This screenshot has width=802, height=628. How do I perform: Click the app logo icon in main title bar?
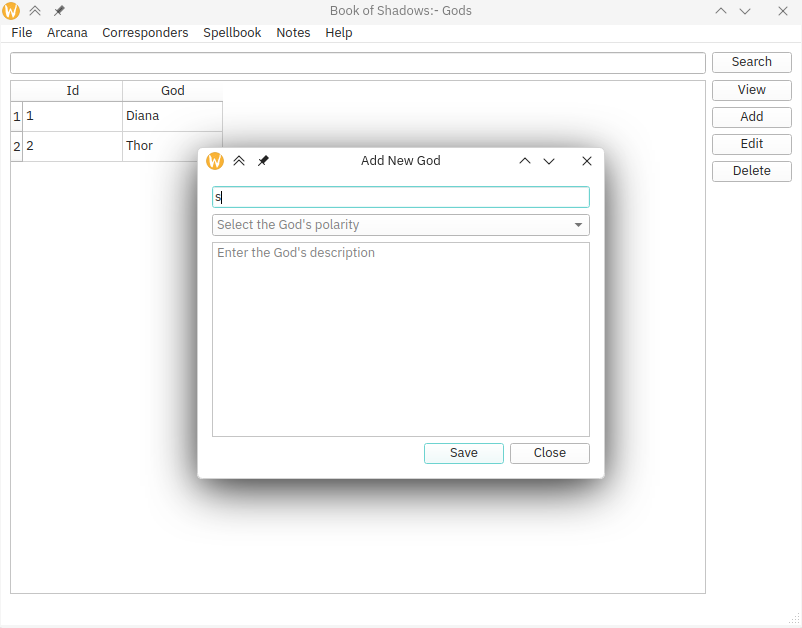[x=12, y=11]
